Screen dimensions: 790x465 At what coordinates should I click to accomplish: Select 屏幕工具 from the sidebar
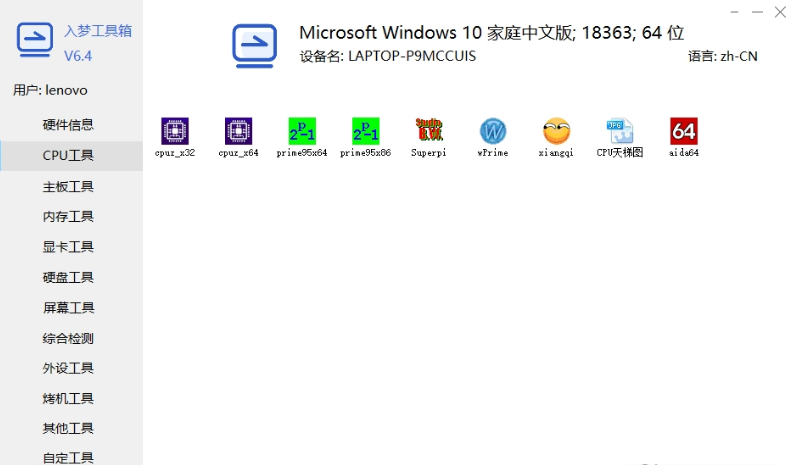[71, 308]
